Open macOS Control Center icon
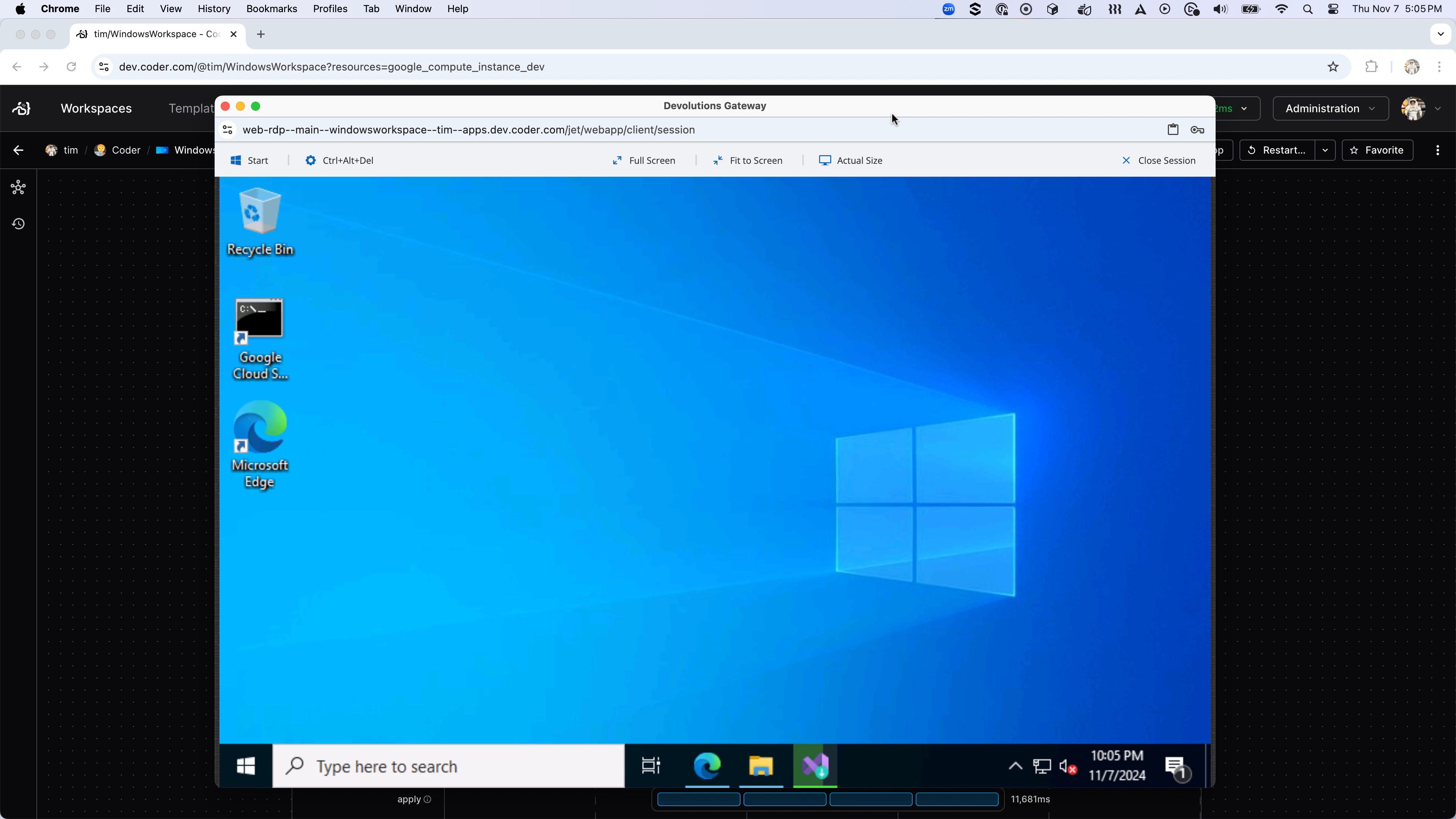Image resolution: width=1456 pixels, height=819 pixels. [x=1334, y=9]
